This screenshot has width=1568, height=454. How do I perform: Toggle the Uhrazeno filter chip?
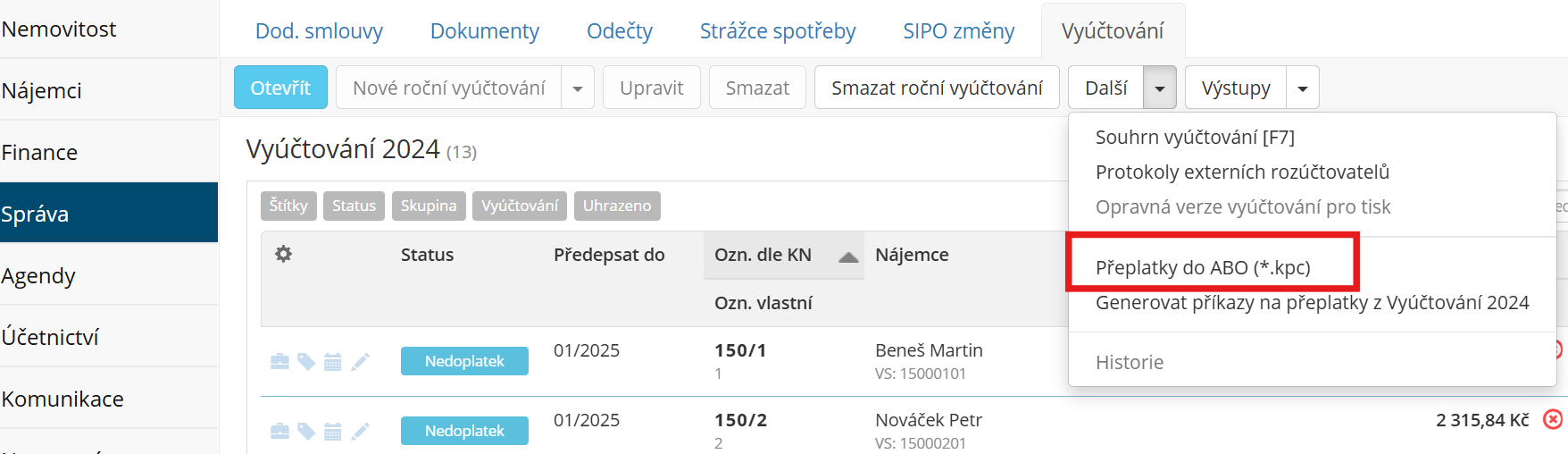point(617,206)
